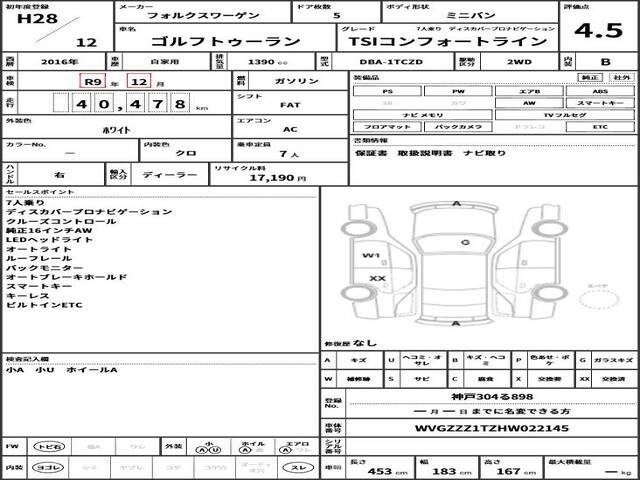
Task: Click spare tire dotted circle
Action: (x=599, y=299)
